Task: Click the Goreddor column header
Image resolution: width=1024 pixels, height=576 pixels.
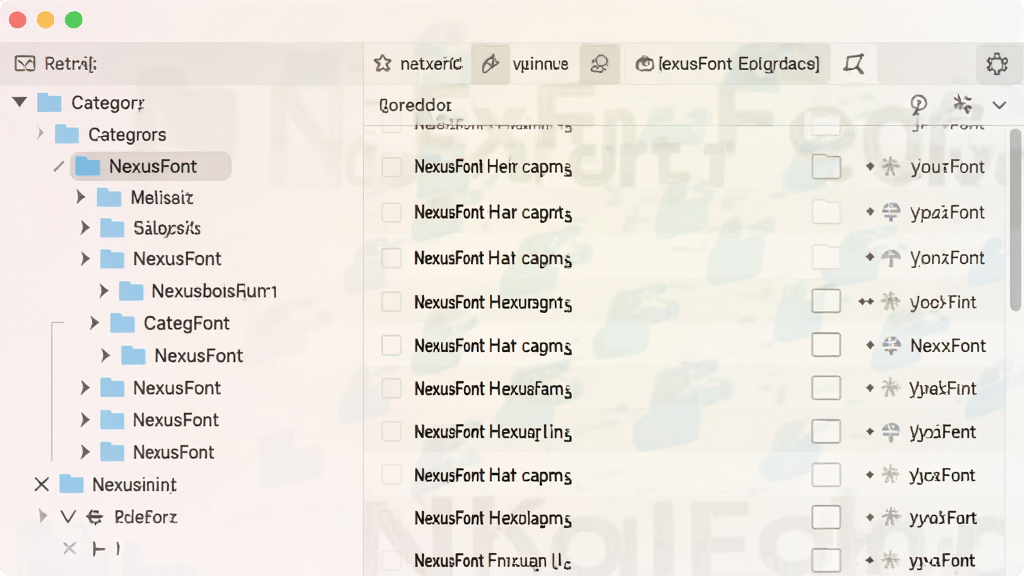Action: (x=415, y=105)
